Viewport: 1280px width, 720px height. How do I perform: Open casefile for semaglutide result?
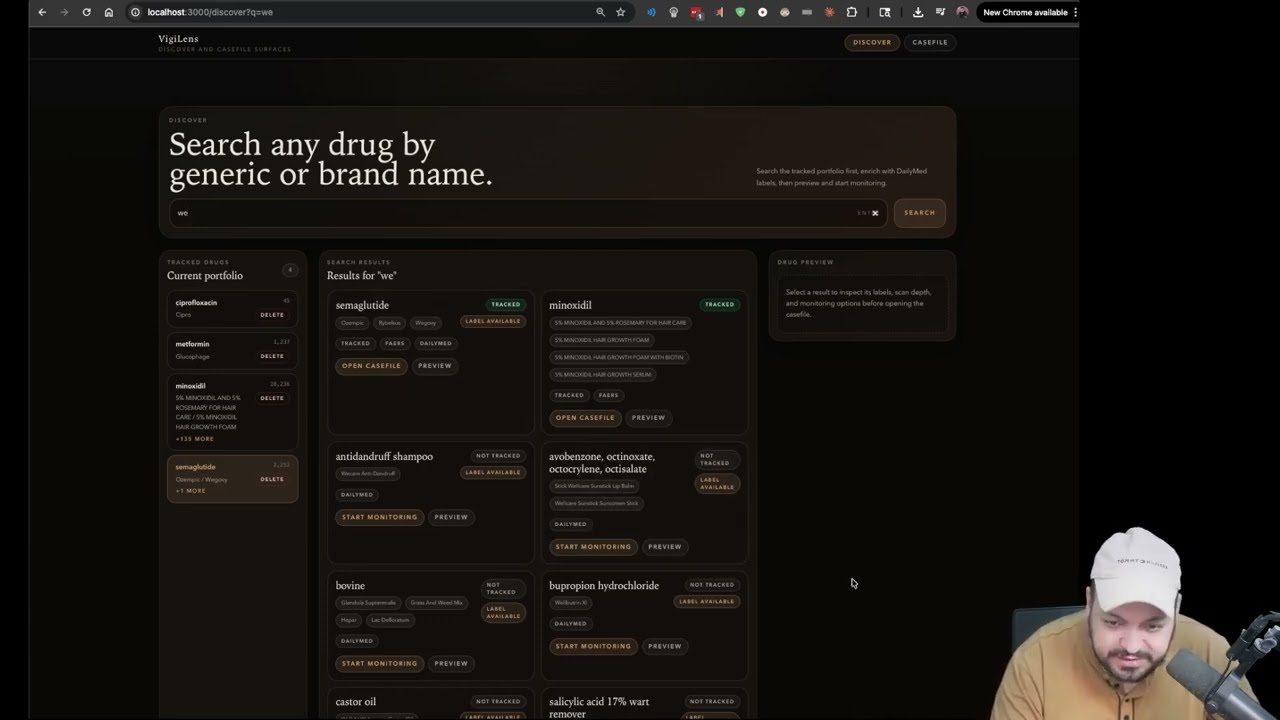[x=371, y=366]
